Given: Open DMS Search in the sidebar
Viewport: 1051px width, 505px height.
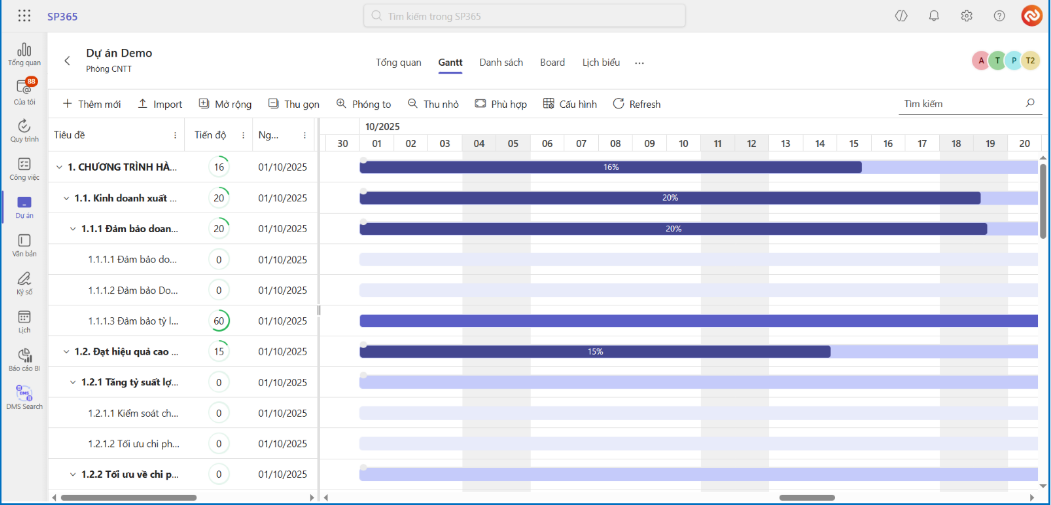Looking at the screenshot, I should pos(24,398).
